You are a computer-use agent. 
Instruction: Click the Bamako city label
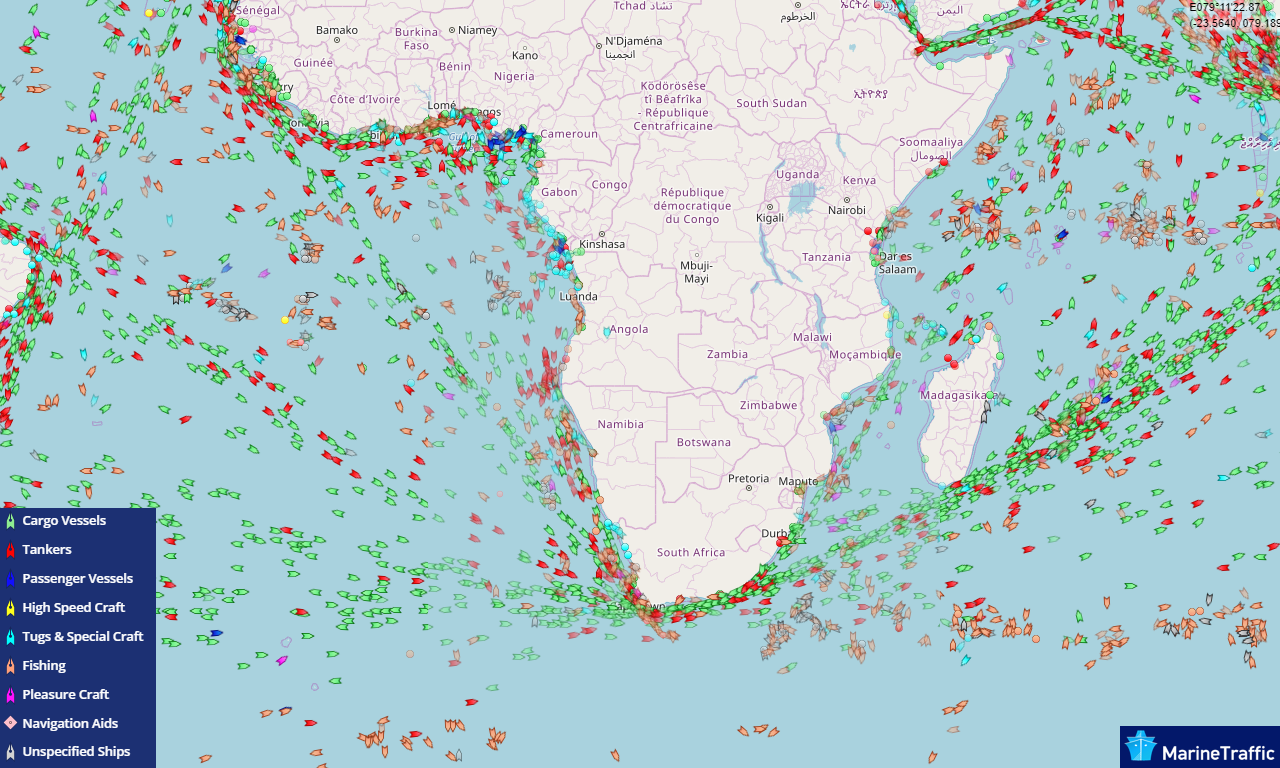pyautogui.click(x=337, y=30)
